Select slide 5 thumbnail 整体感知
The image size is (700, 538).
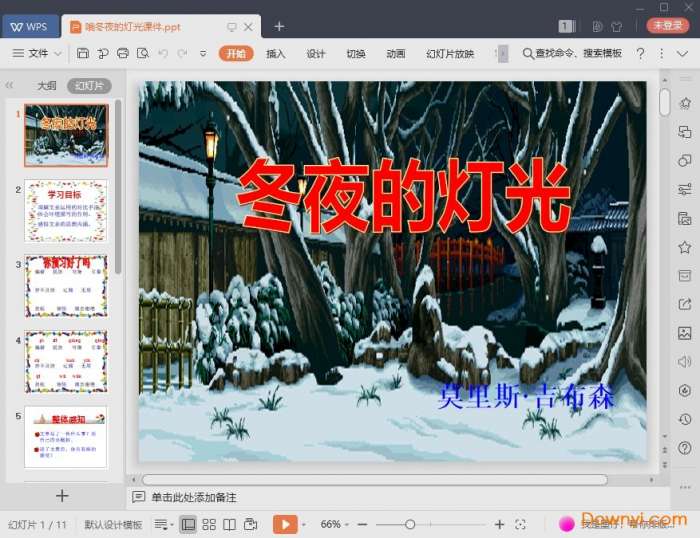click(x=66, y=437)
